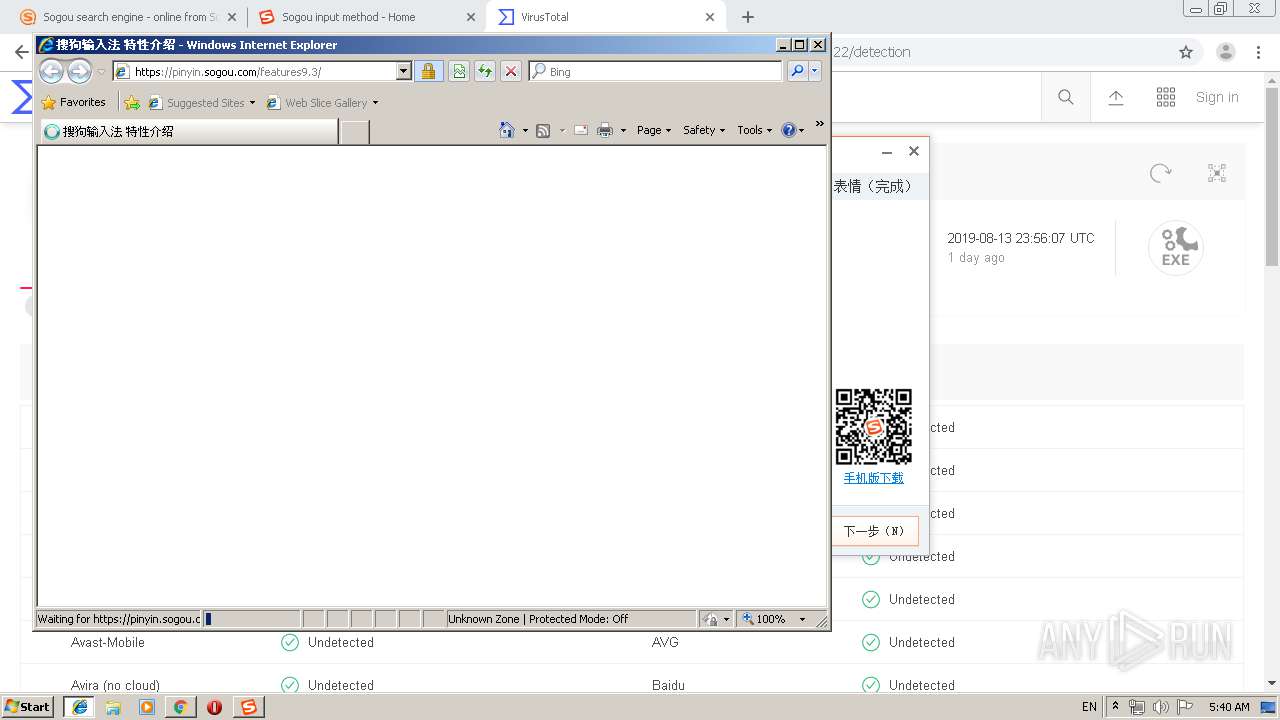
Task: Go back in Internet Explorer
Action: click(x=52, y=71)
